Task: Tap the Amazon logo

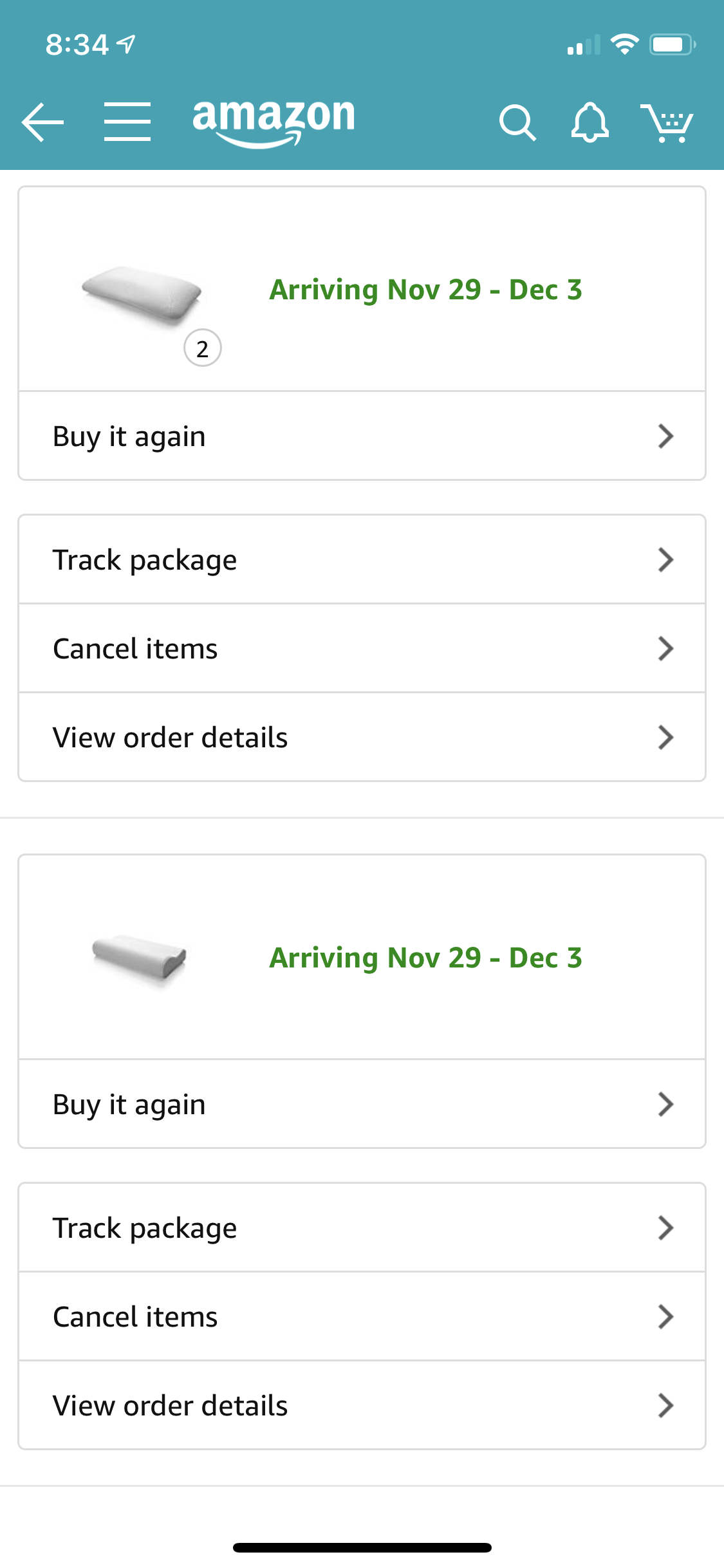Action: [x=274, y=124]
